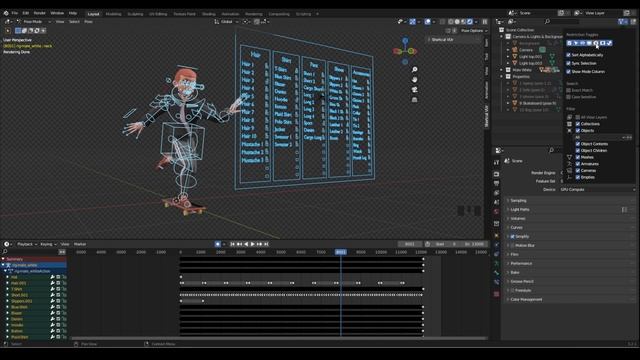Toggle the Simplify checkbox
This screenshot has width=640, height=360.
tap(513, 236)
